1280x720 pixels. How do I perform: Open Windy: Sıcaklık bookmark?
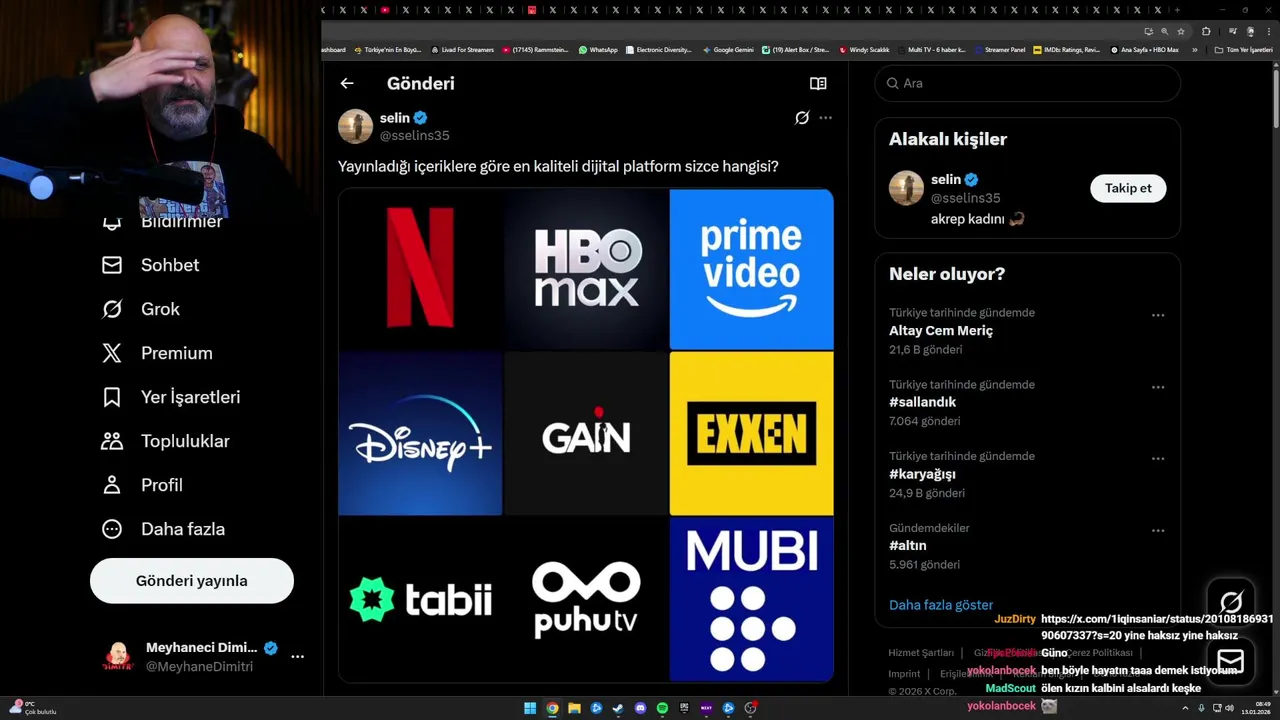click(x=864, y=49)
